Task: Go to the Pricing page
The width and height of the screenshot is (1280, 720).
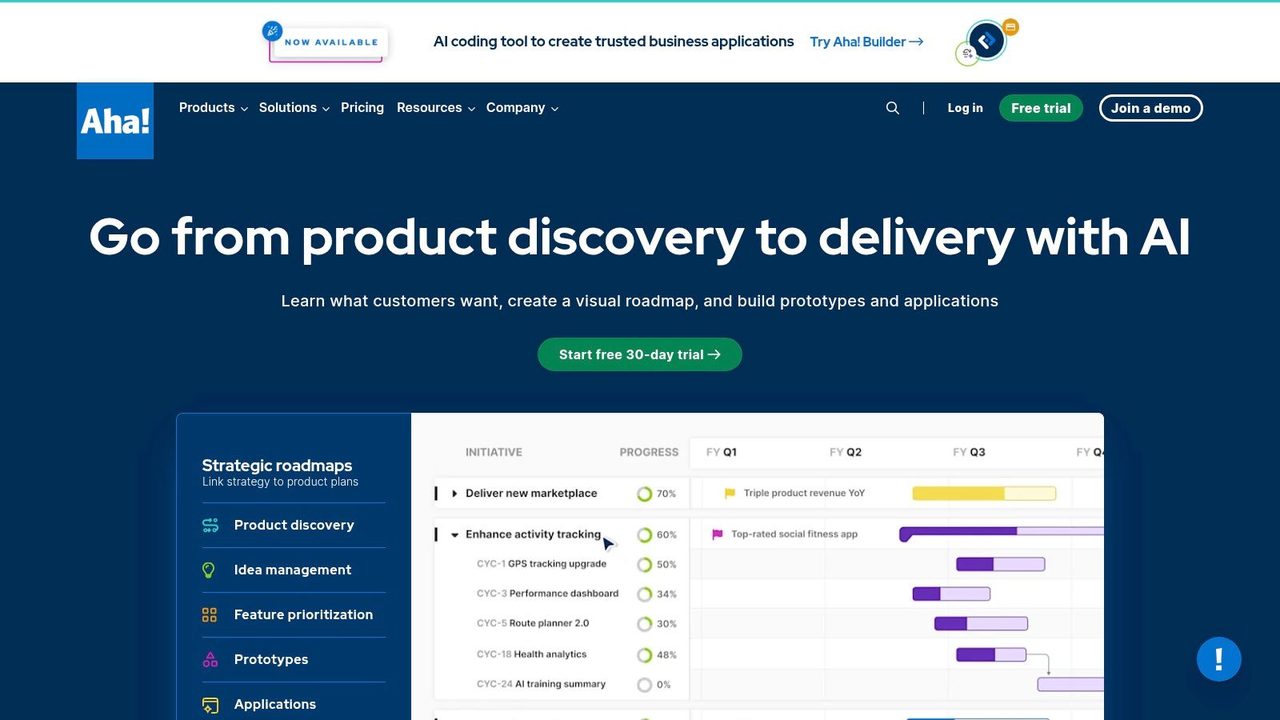Action: (x=362, y=108)
